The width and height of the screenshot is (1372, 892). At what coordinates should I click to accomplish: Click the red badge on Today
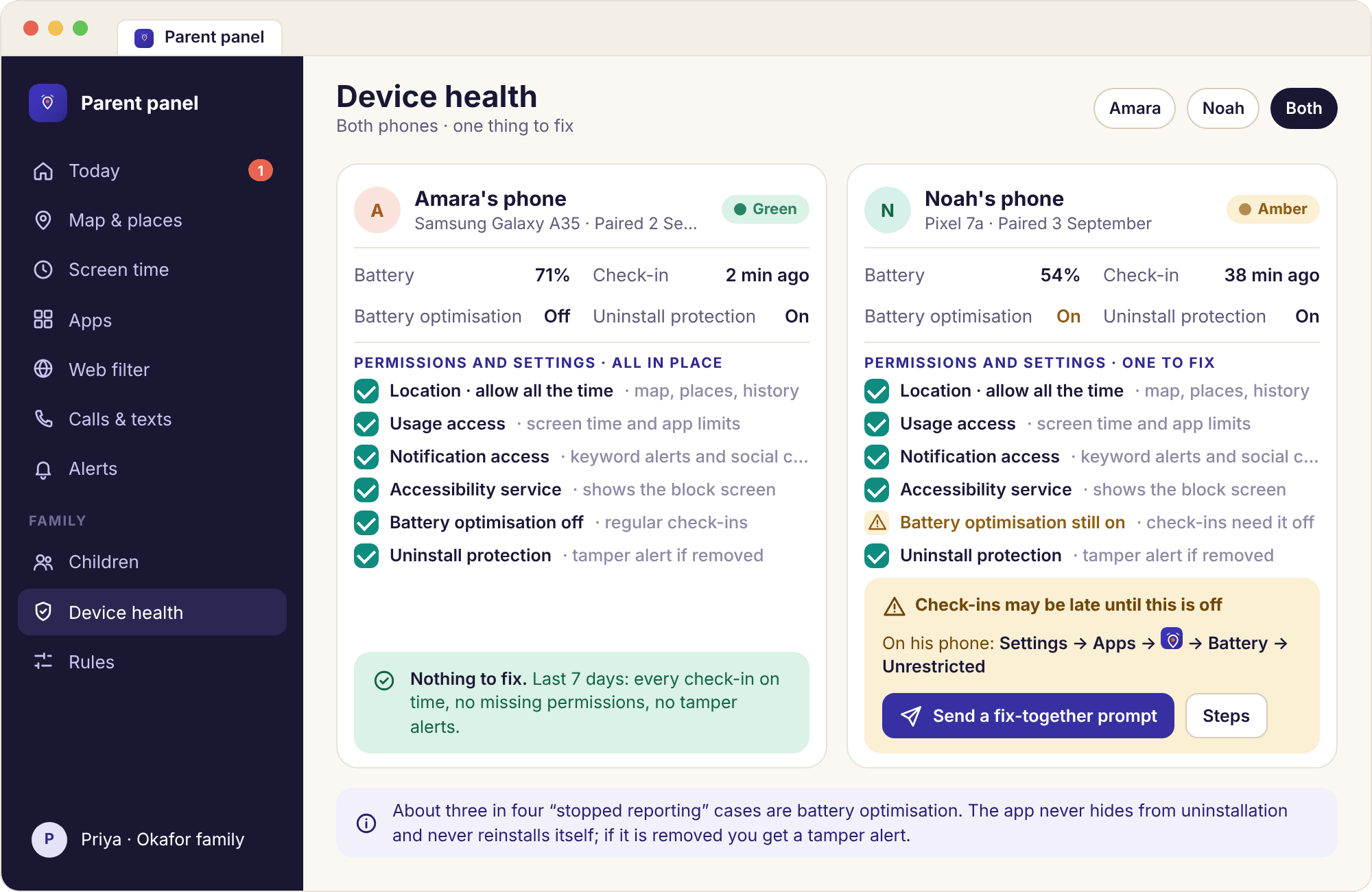(x=261, y=170)
